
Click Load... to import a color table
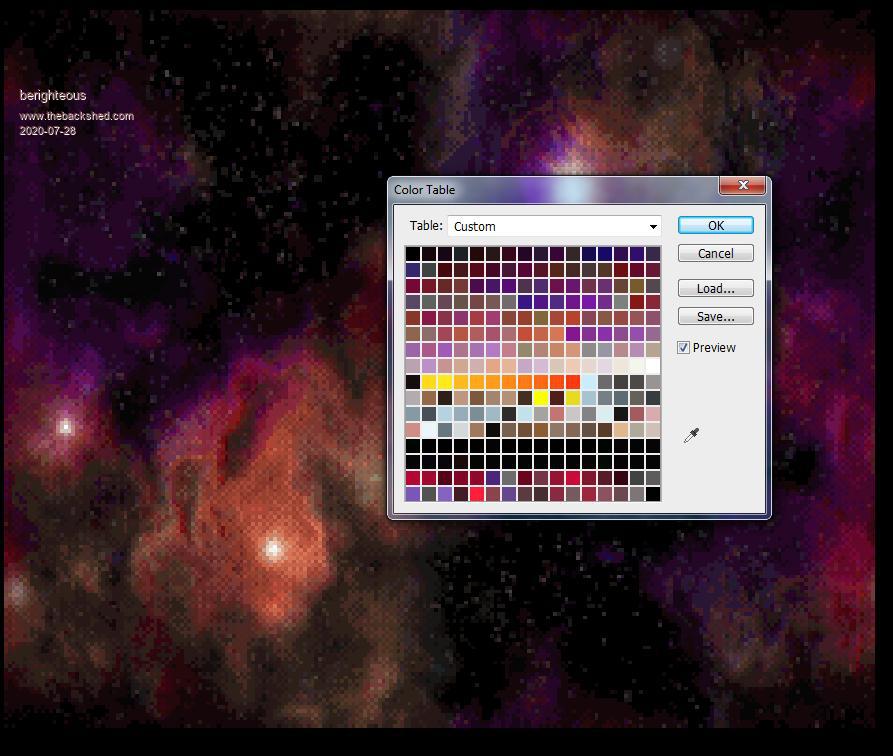pyautogui.click(x=715, y=289)
